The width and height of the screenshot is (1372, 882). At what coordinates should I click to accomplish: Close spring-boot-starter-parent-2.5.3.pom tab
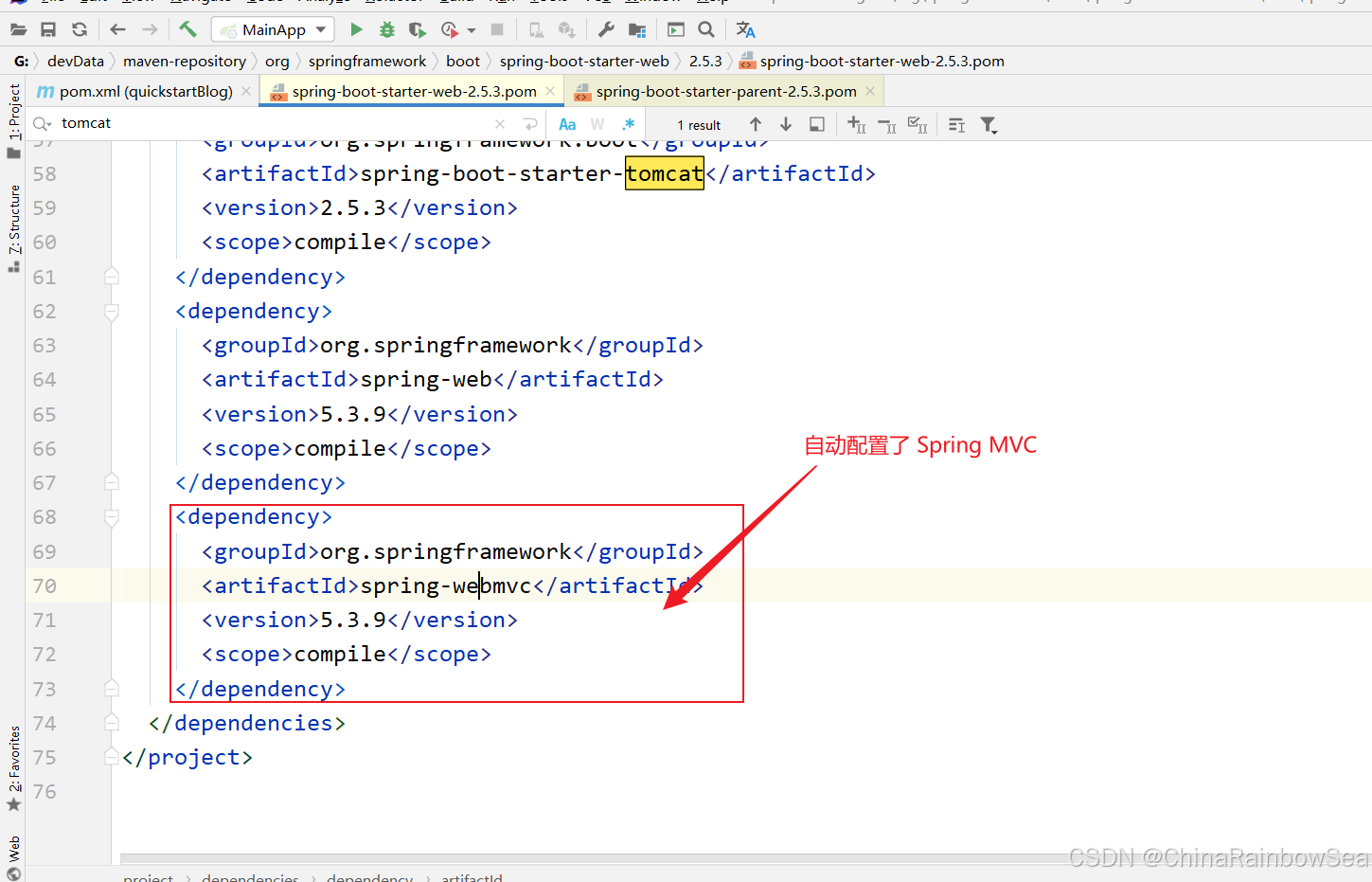click(870, 91)
